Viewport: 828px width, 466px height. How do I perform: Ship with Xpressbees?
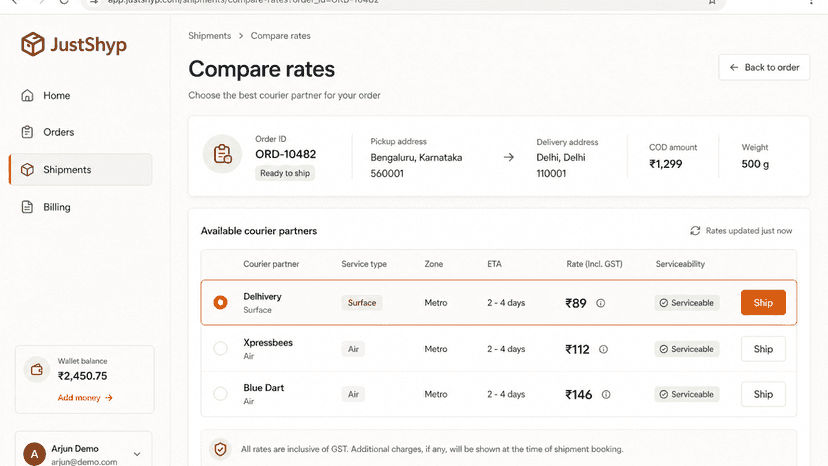(763, 349)
